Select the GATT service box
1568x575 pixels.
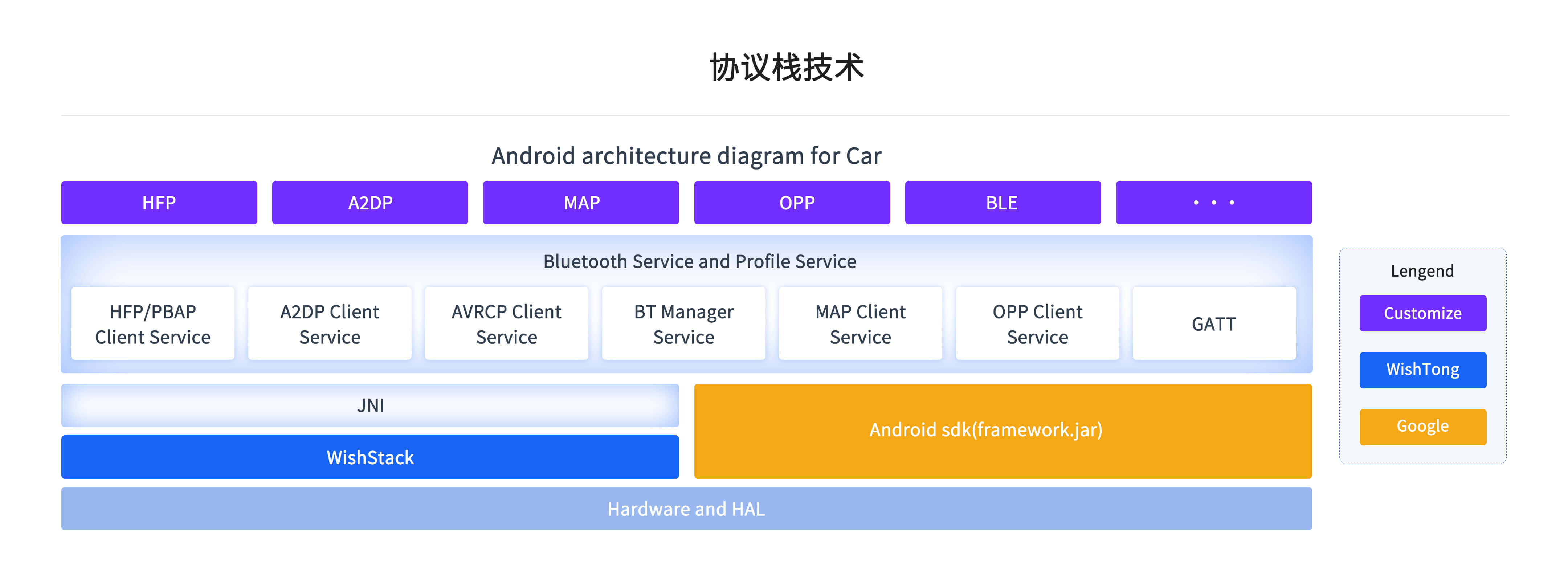(x=1214, y=324)
